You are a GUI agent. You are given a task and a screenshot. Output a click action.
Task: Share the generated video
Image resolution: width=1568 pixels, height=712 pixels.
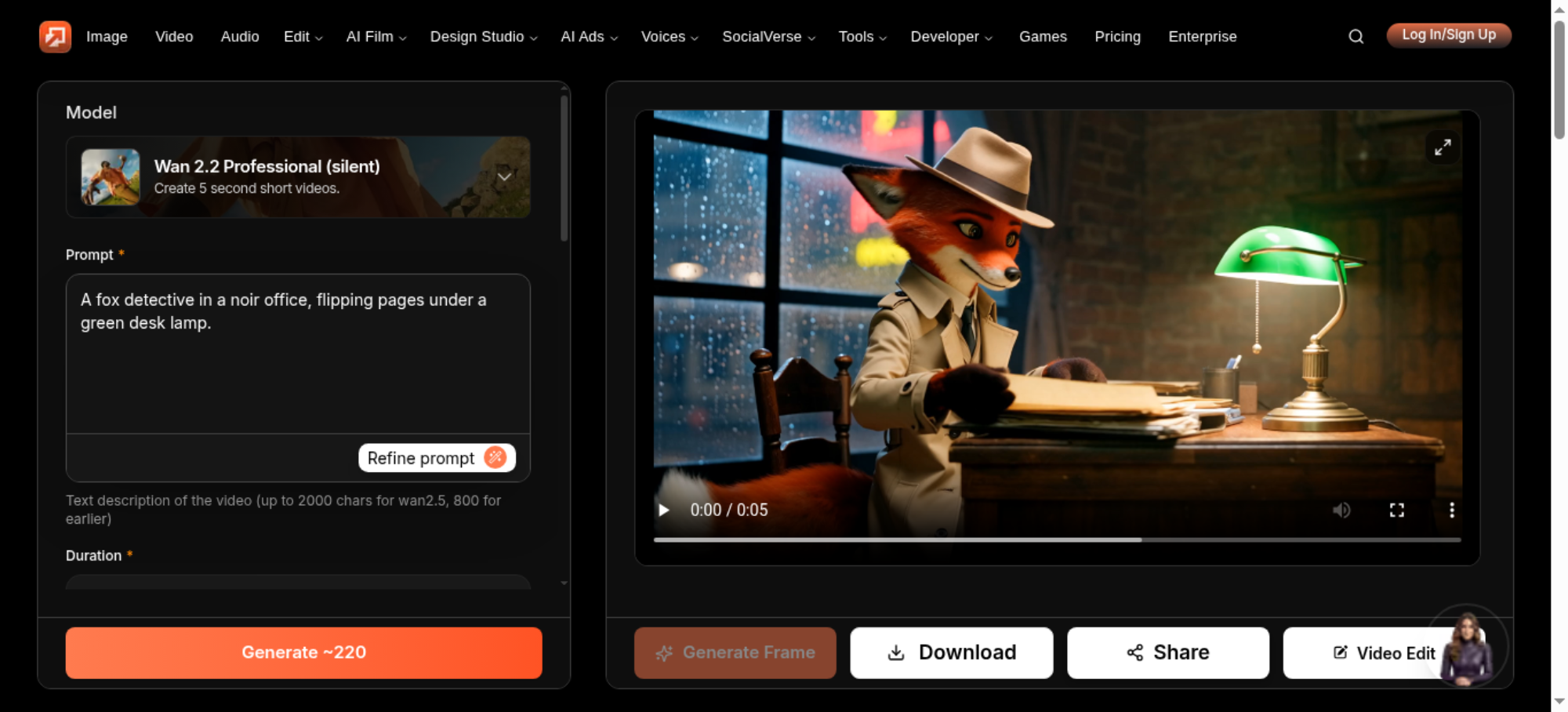tap(1168, 652)
